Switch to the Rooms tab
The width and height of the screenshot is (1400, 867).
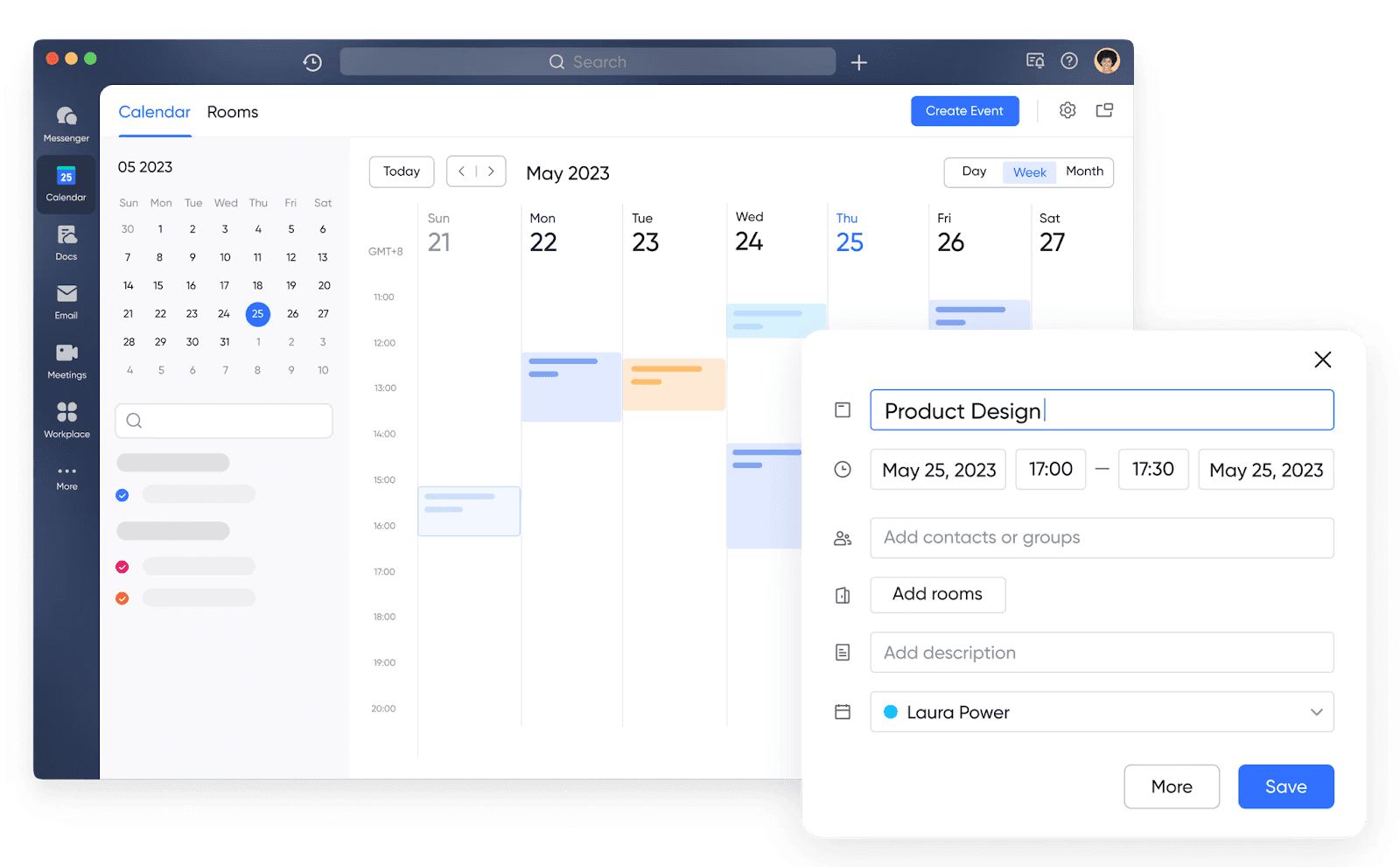233,112
